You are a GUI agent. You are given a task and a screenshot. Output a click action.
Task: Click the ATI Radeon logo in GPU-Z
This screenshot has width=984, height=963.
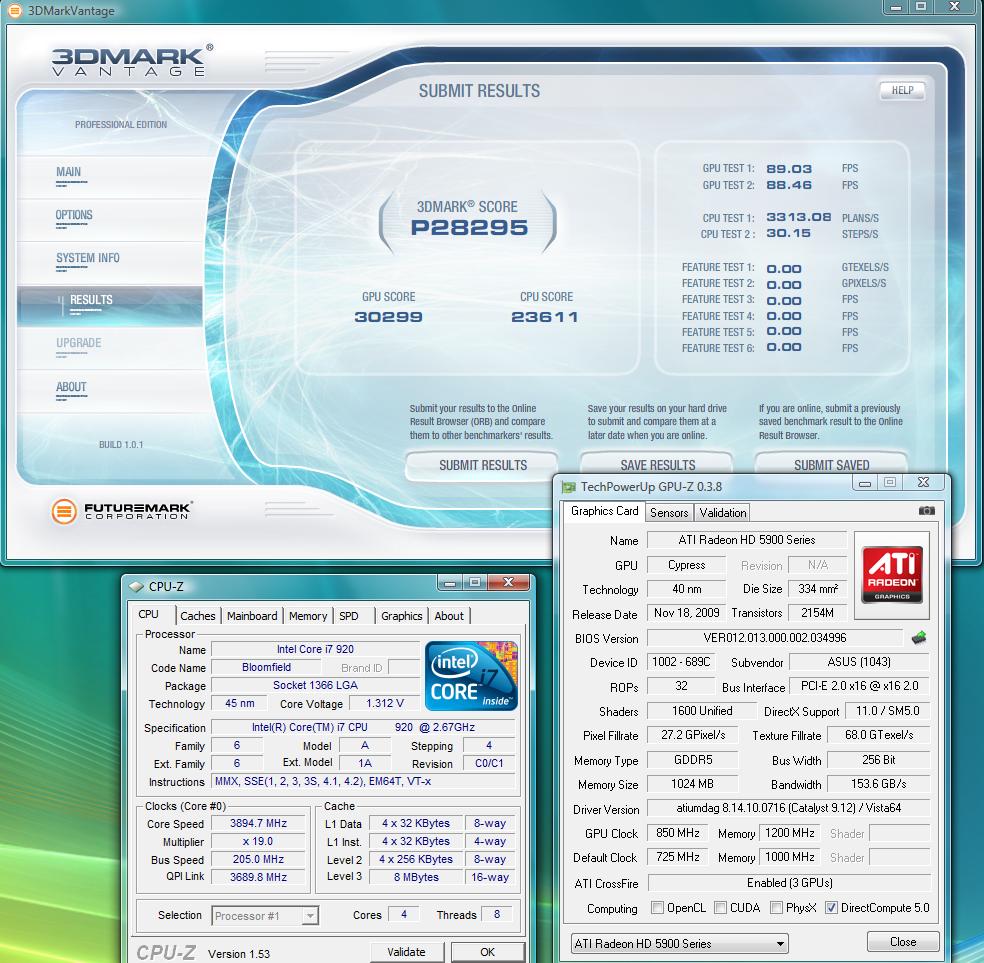(892, 575)
